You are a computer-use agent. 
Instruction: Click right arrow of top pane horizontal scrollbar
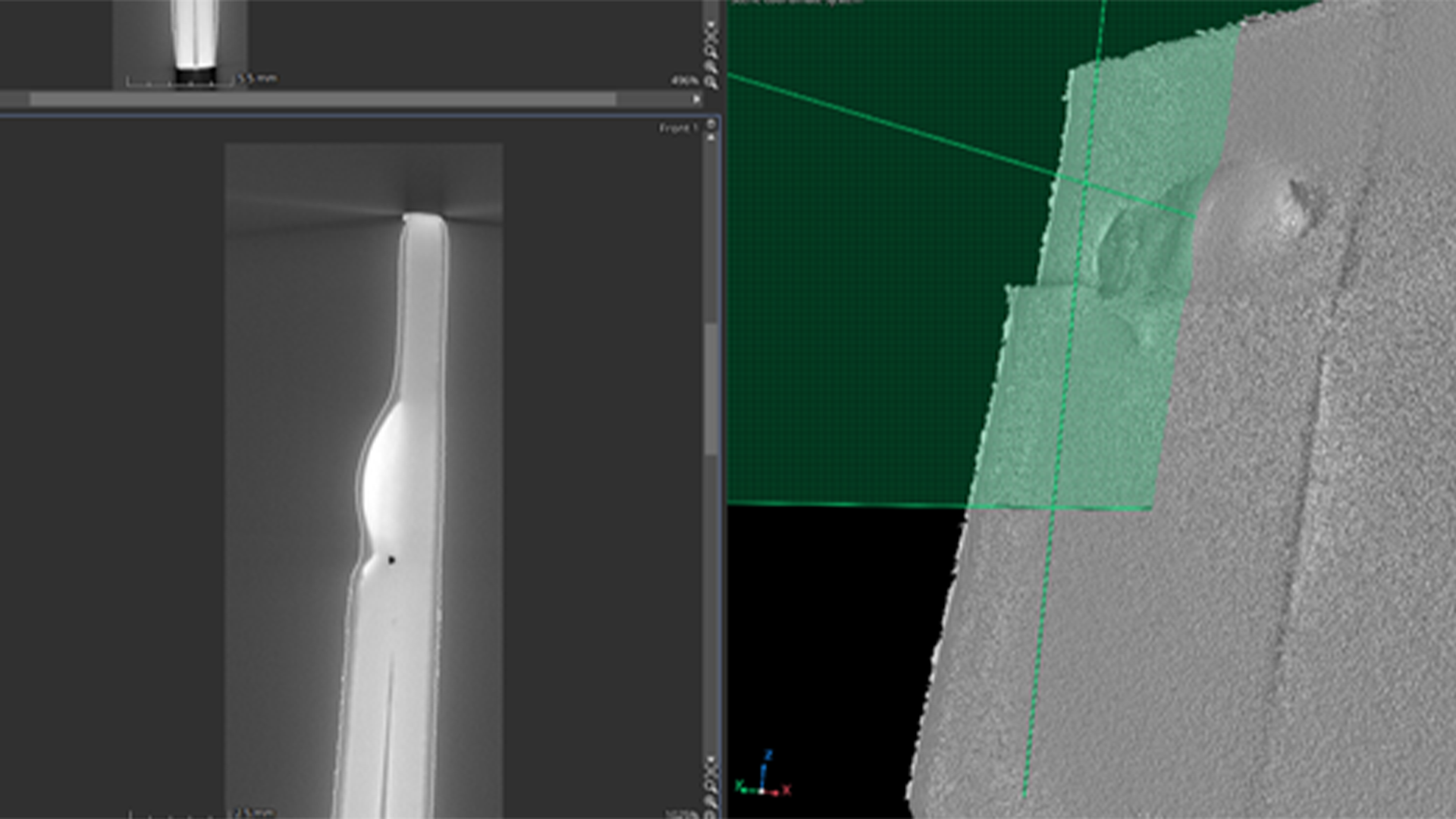click(x=696, y=99)
